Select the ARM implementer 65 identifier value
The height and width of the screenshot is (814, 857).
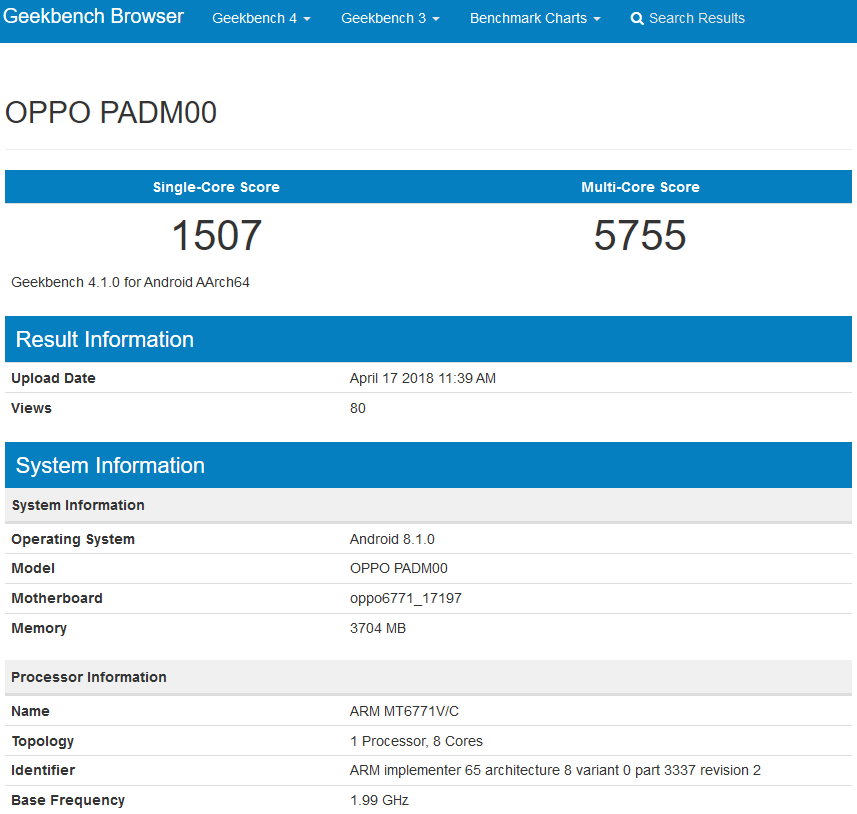[x=555, y=771]
